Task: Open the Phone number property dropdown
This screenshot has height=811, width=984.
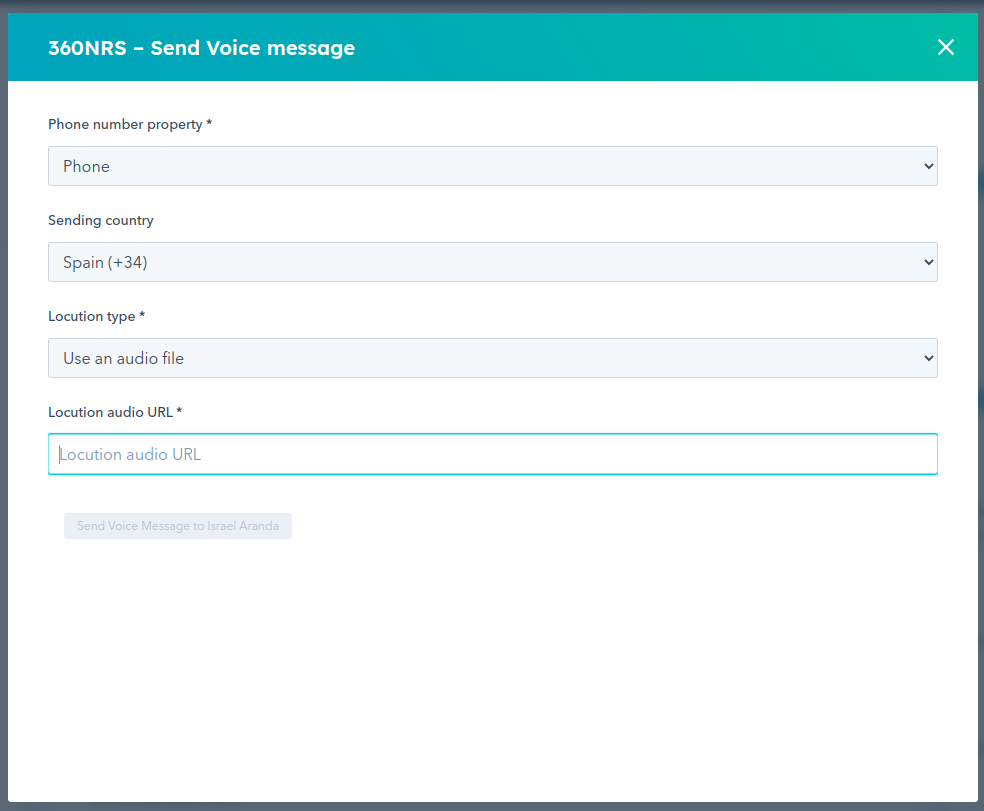Action: click(x=492, y=166)
